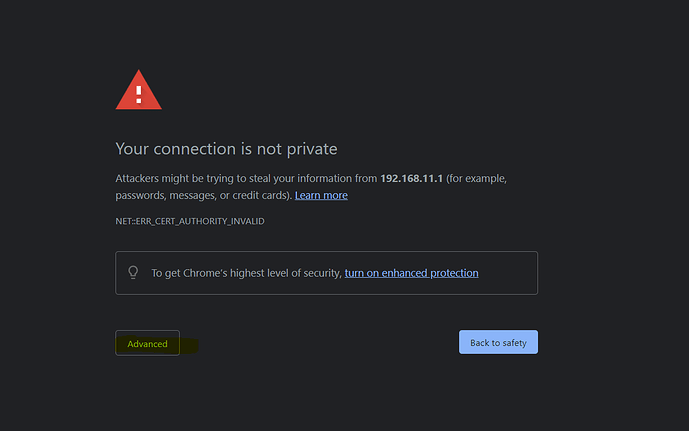Open the Learn more link
689x431 pixels.
pyautogui.click(x=321, y=195)
